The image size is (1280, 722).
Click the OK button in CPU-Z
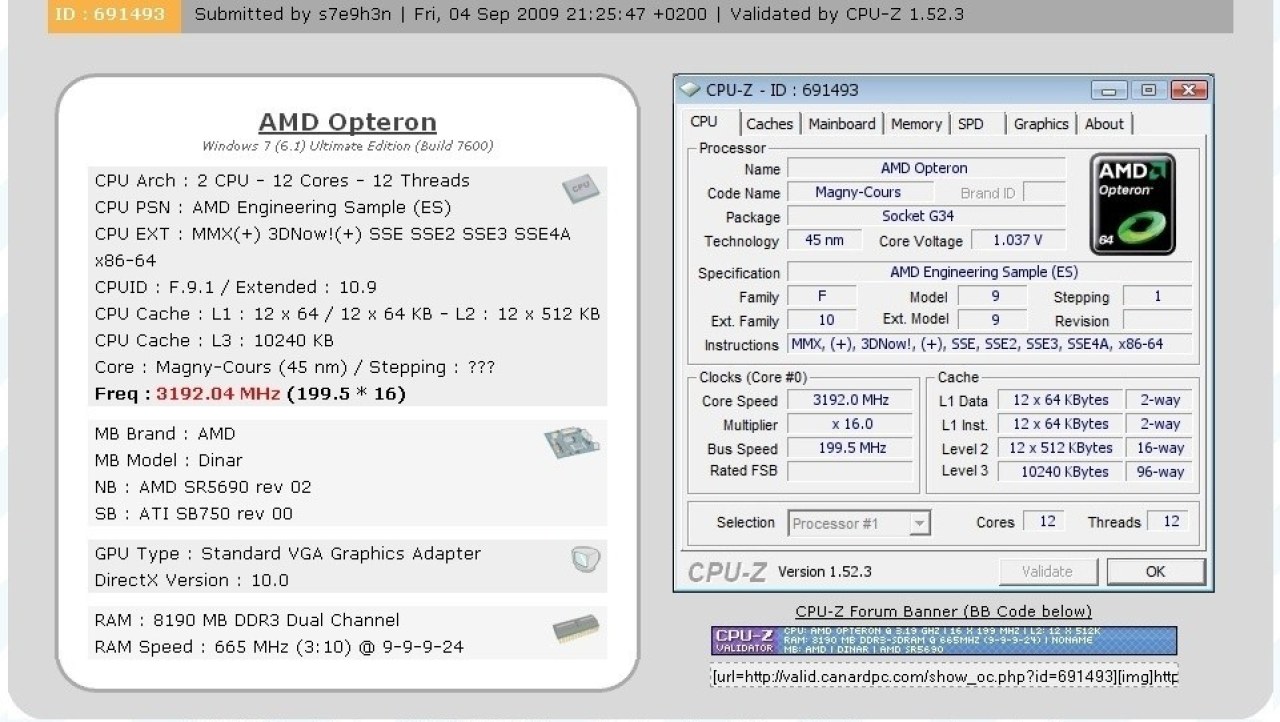pos(1155,572)
